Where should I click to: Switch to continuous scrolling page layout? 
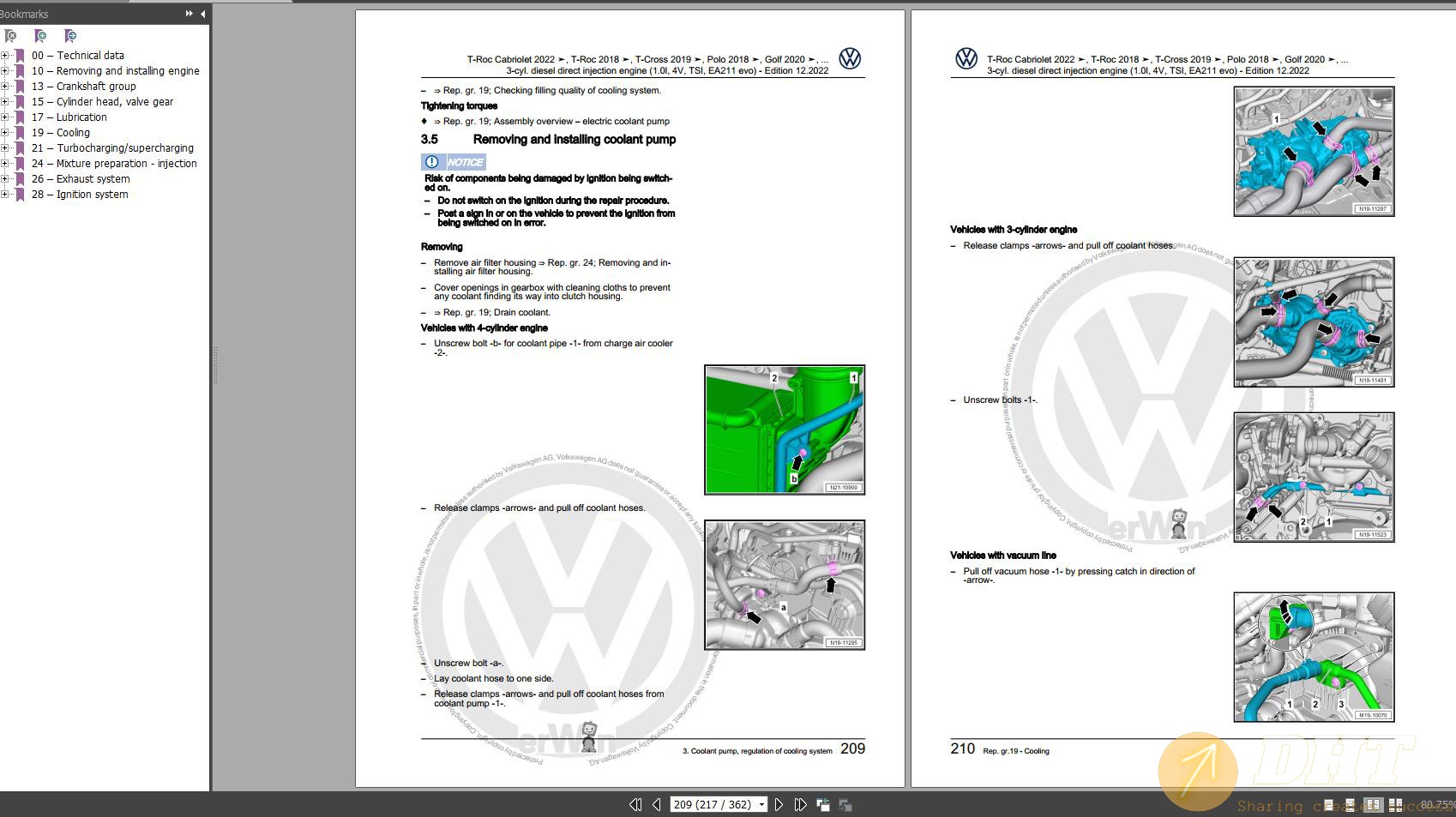1350,805
